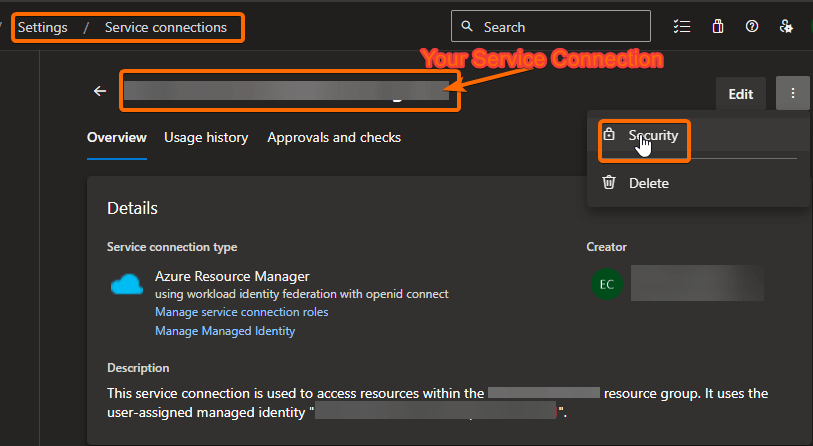Follow the Manage Managed Identity link
Viewport: 813px width, 446px height.
(225, 331)
